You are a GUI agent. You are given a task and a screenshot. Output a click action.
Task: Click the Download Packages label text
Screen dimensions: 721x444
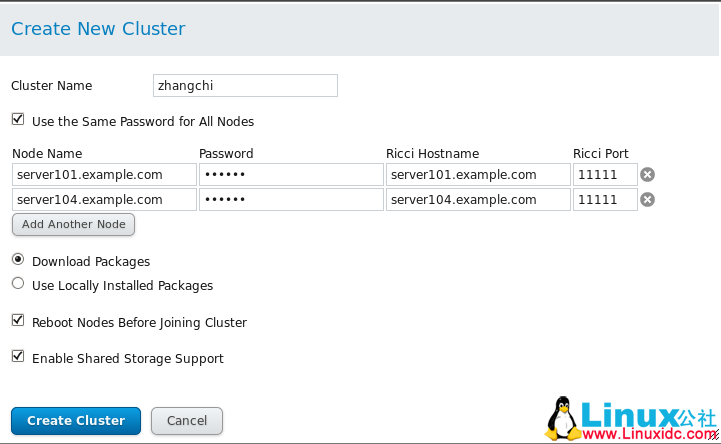click(x=91, y=262)
